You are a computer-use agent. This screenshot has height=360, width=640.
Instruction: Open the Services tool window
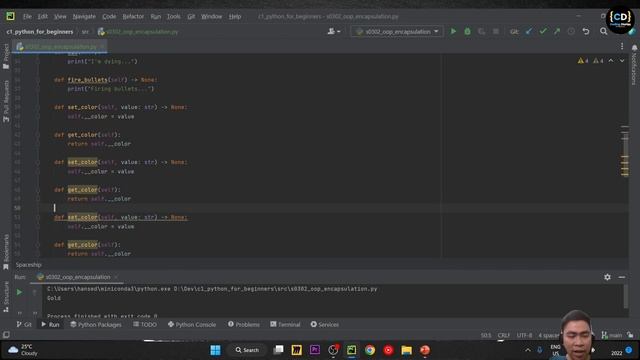(324, 324)
